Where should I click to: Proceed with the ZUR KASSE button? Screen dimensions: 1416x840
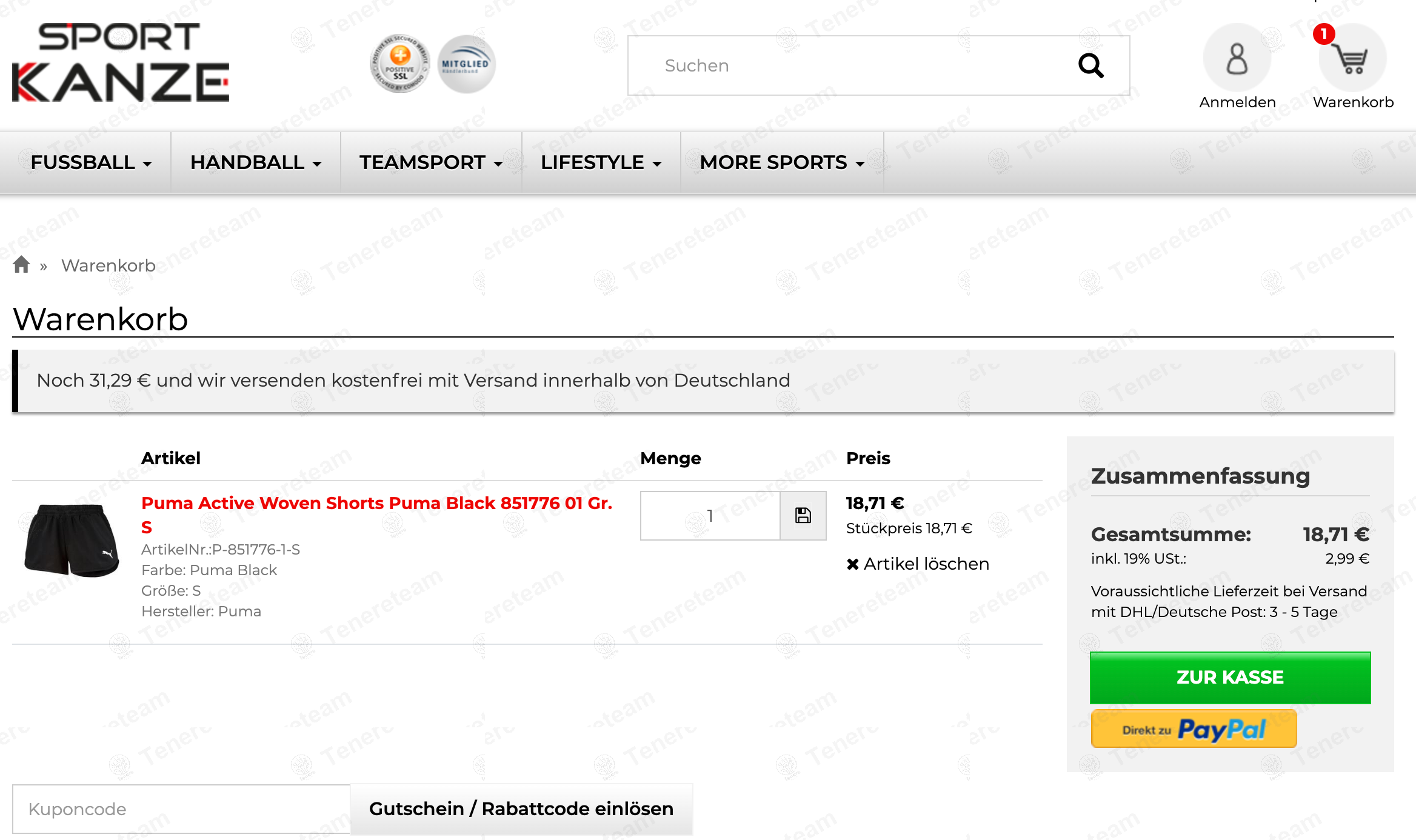point(1230,678)
